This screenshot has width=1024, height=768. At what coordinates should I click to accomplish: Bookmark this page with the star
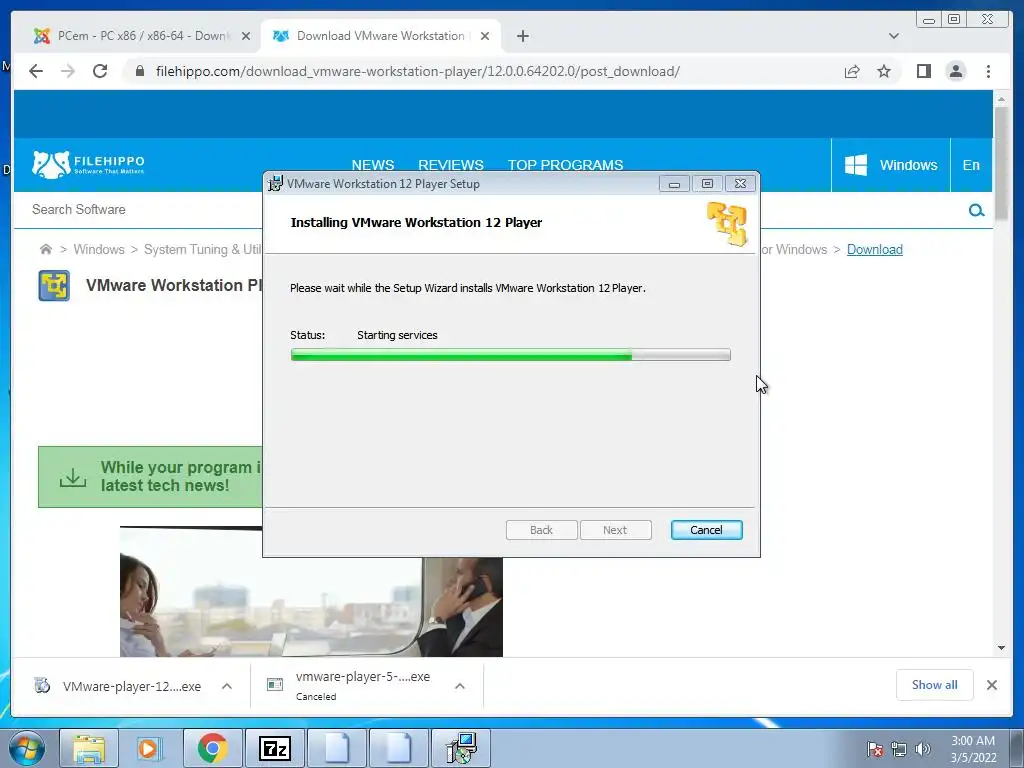click(x=884, y=71)
